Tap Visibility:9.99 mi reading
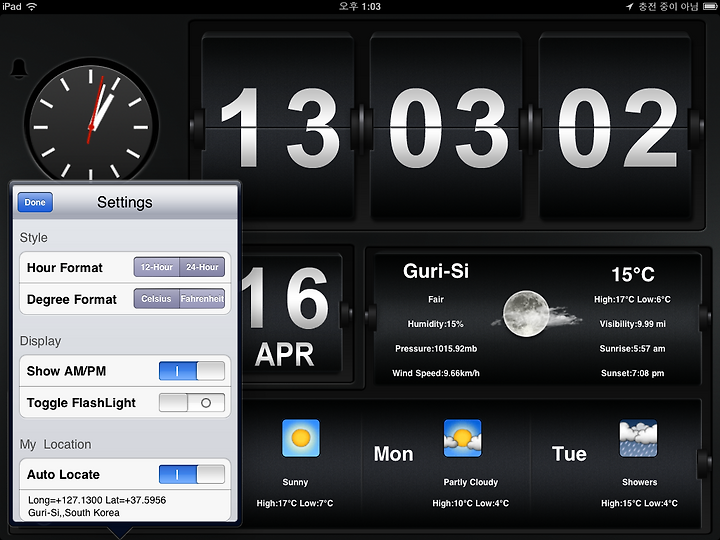The height and width of the screenshot is (540, 720). pyautogui.click(x=632, y=324)
